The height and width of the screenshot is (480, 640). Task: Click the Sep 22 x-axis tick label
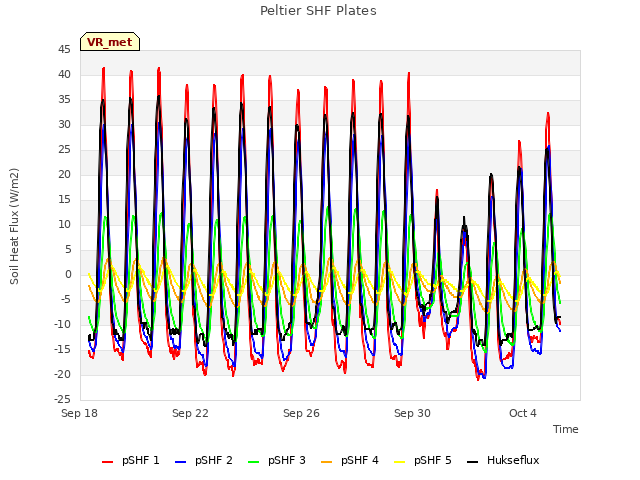point(190,413)
